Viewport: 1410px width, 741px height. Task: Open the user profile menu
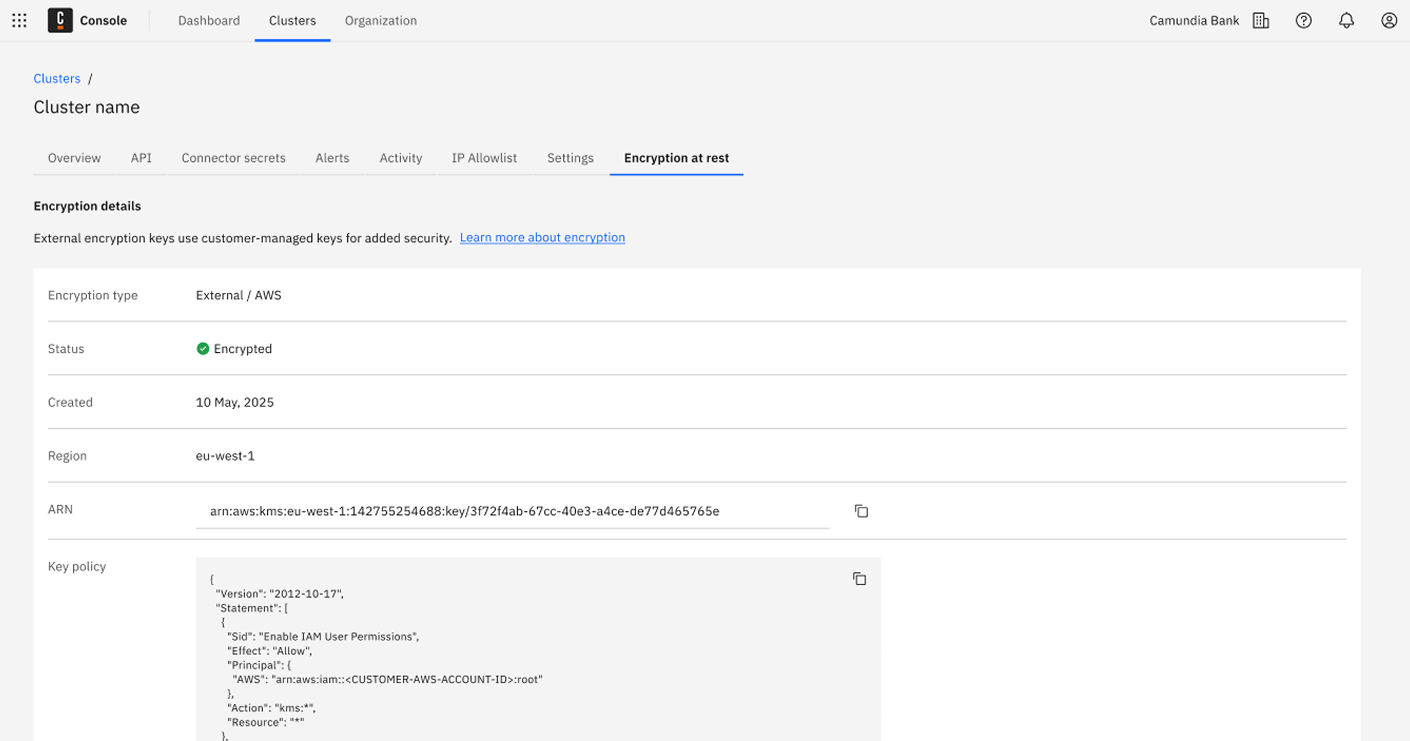[x=1388, y=20]
